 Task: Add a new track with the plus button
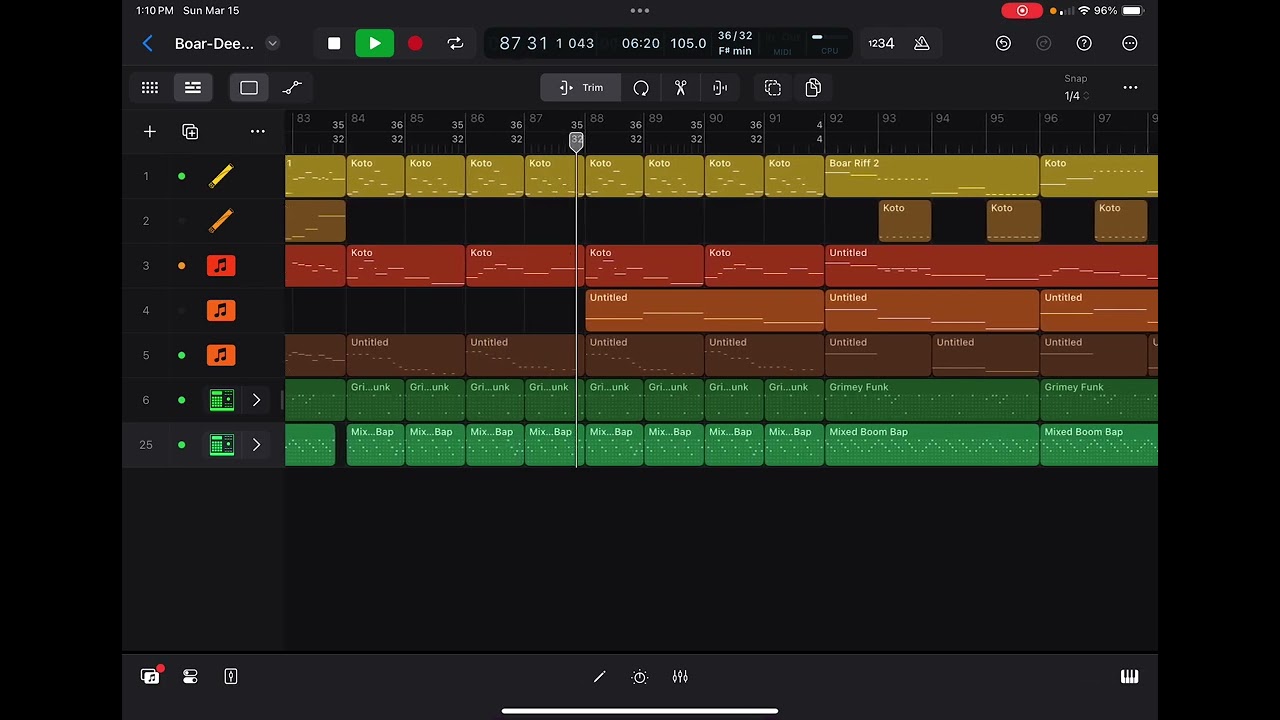click(150, 132)
